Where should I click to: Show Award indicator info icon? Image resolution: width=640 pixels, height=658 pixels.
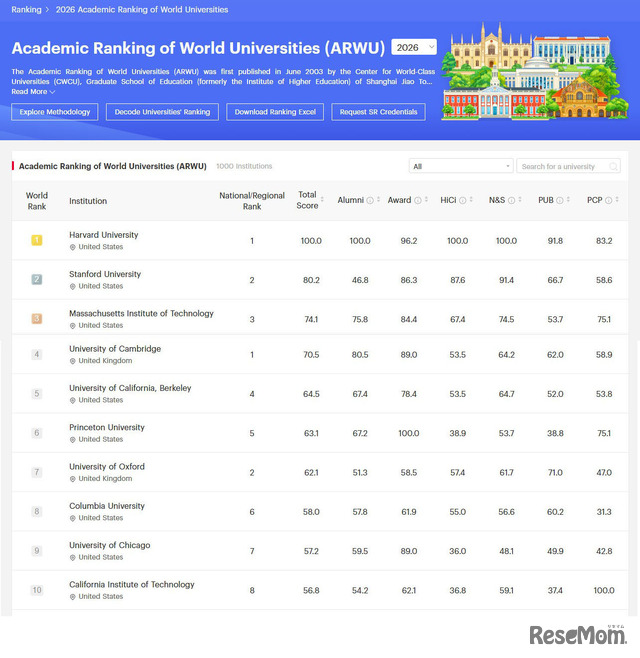click(x=418, y=201)
